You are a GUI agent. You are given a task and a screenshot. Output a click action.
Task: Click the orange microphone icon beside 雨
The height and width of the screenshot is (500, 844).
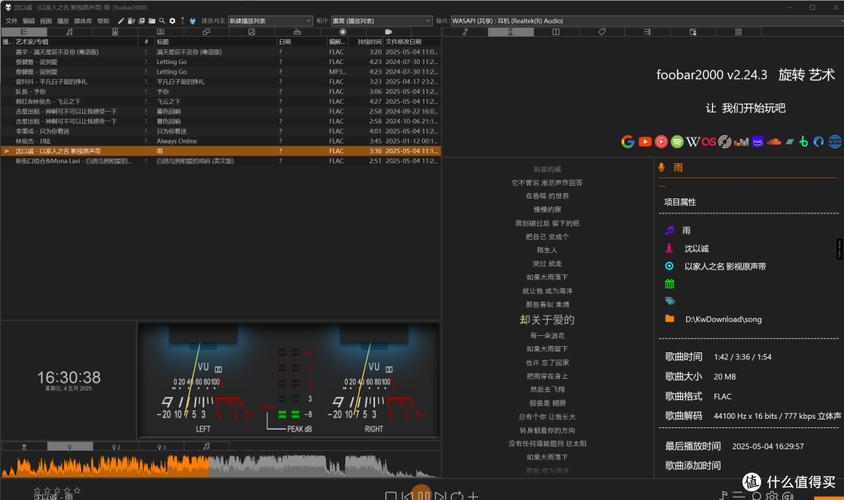[661, 168]
